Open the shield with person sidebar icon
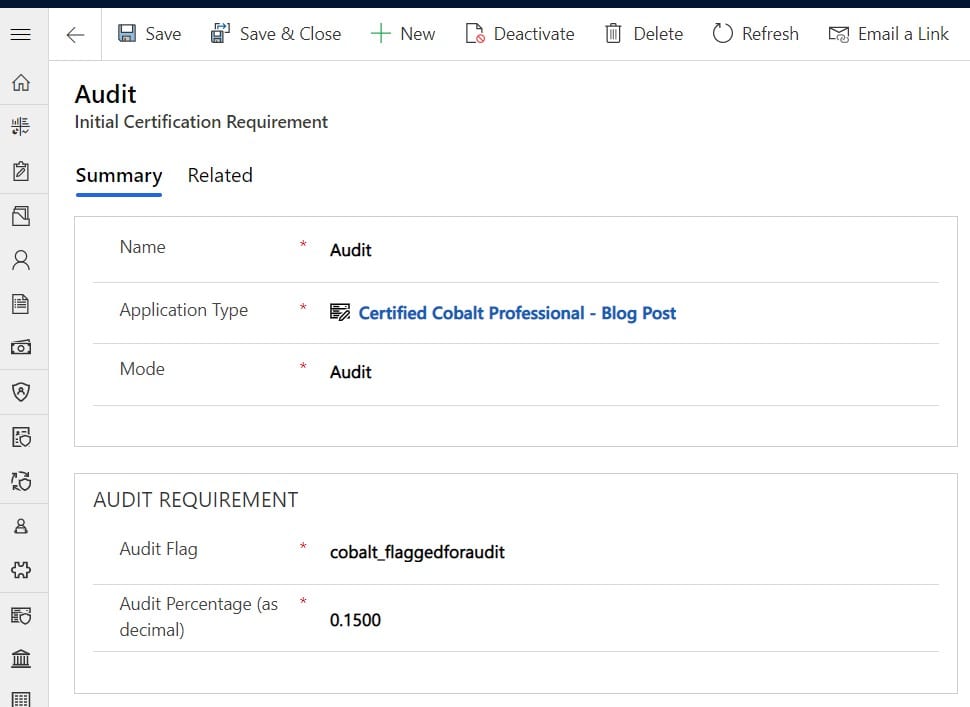The height and width of the screenshot is (707, 970). [x=21, y=392]
